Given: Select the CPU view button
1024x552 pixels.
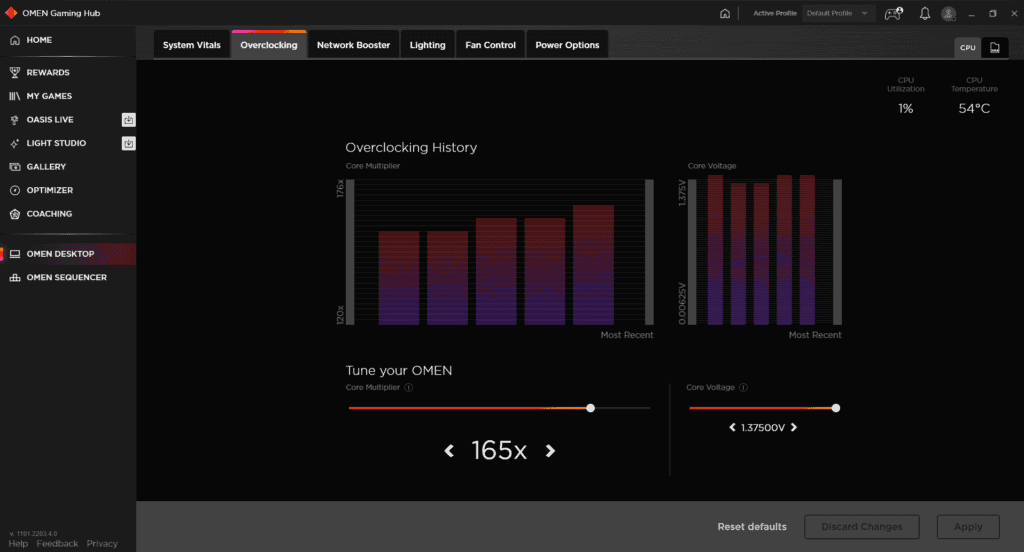Looking at the screenshot, I should click(967, 48).
